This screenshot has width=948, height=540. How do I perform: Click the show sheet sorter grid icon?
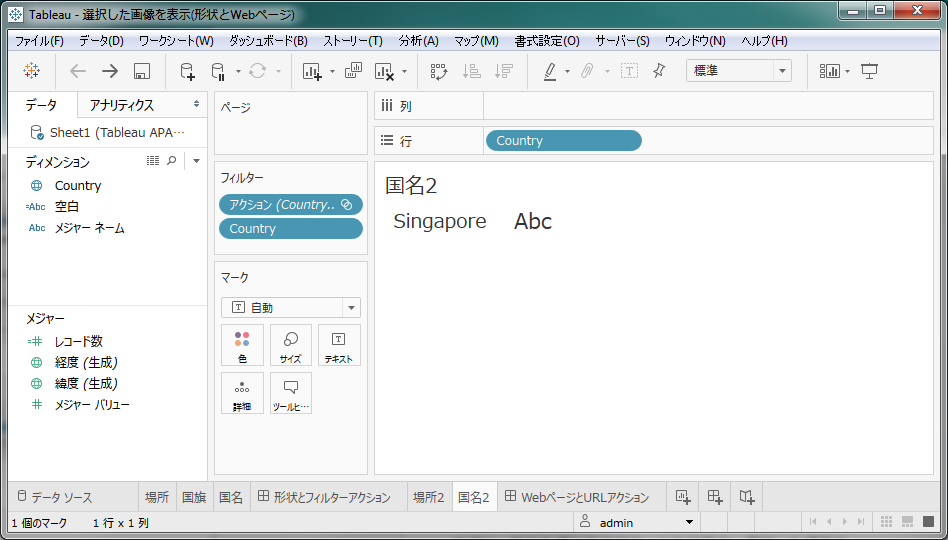point(886,522)
